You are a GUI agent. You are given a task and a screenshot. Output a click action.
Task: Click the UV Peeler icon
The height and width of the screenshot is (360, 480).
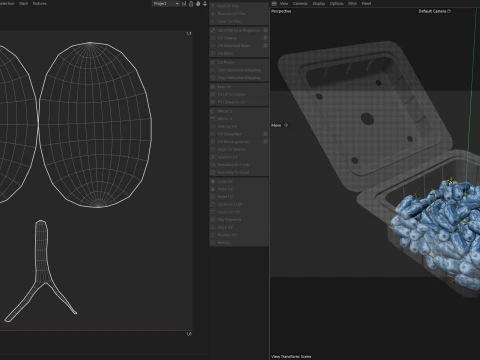213,62
